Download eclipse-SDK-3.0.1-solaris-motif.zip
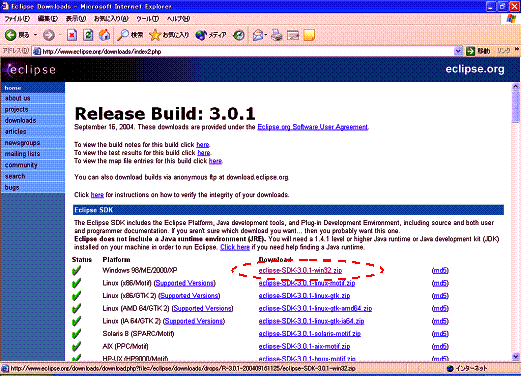 click(310, 334)
